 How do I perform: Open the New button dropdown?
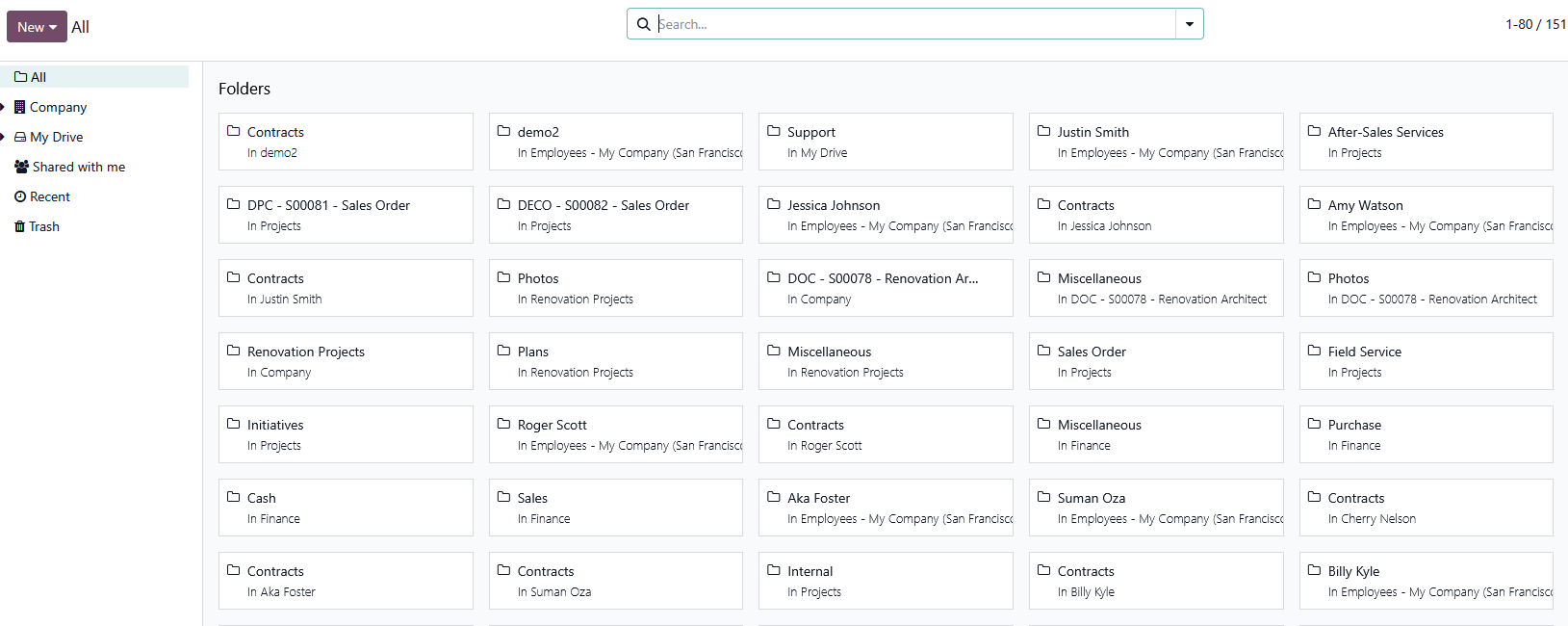click(37, 27)
